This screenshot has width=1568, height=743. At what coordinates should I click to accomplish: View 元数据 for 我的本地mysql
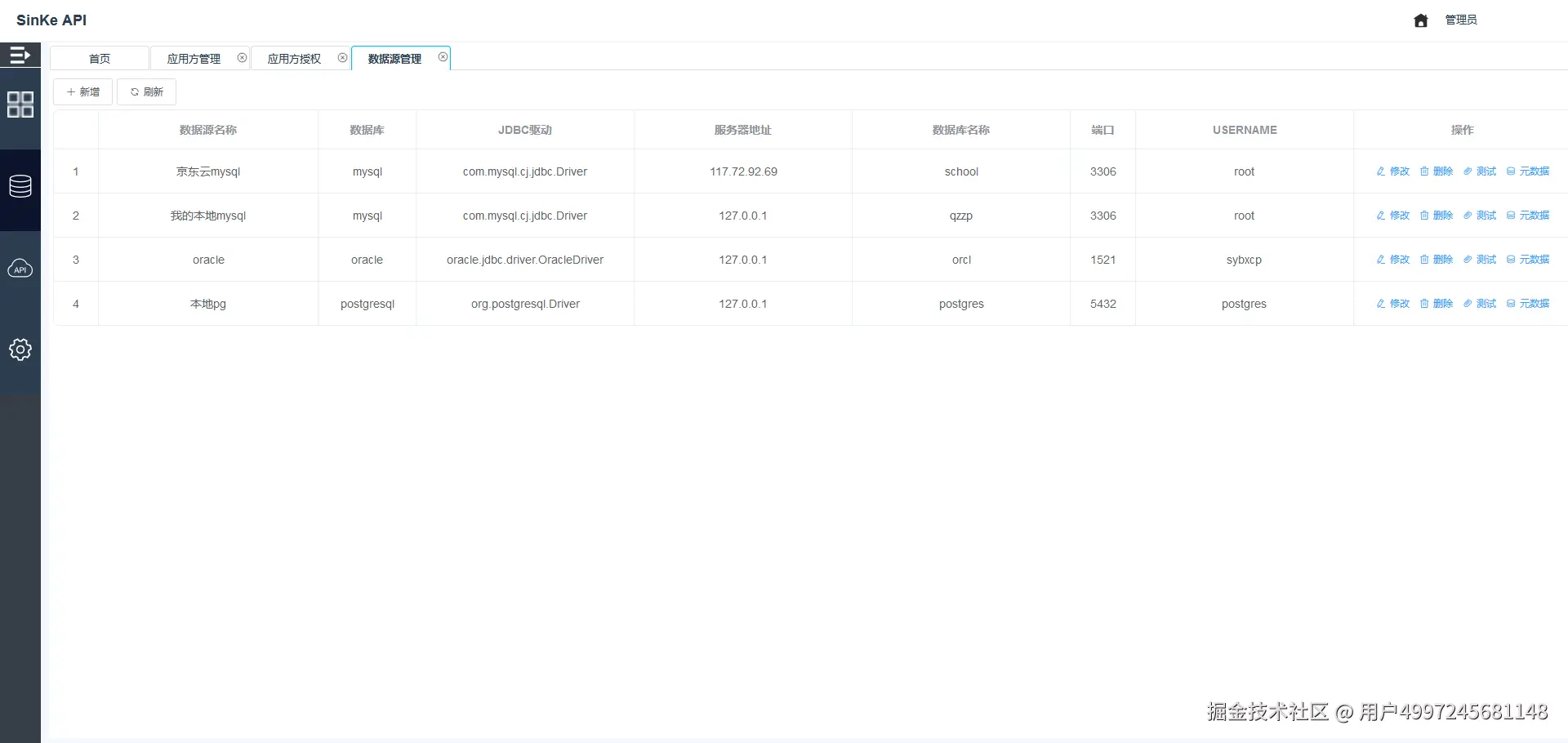1528,216
